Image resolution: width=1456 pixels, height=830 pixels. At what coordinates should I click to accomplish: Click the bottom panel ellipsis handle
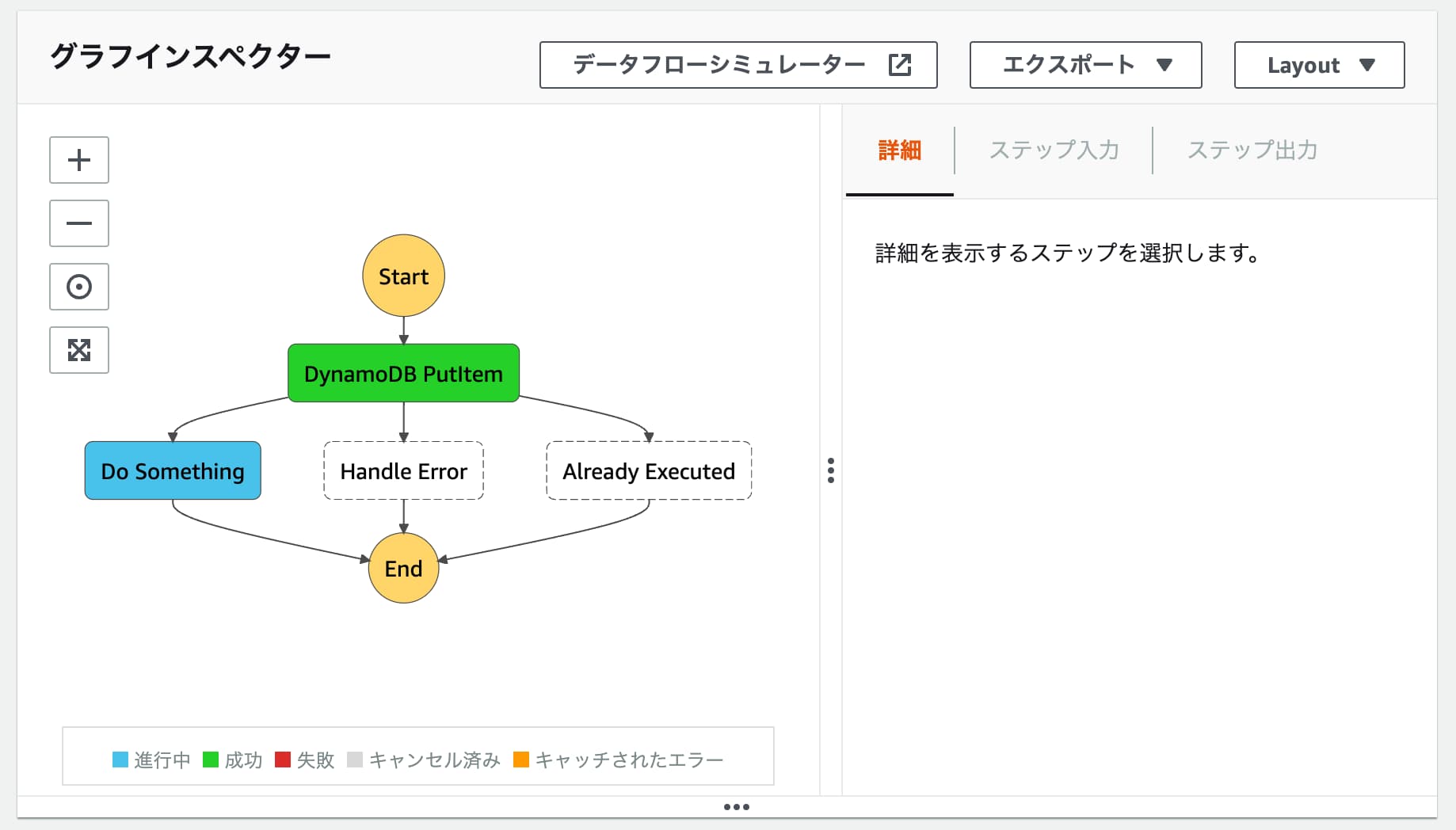click(737, 806)
